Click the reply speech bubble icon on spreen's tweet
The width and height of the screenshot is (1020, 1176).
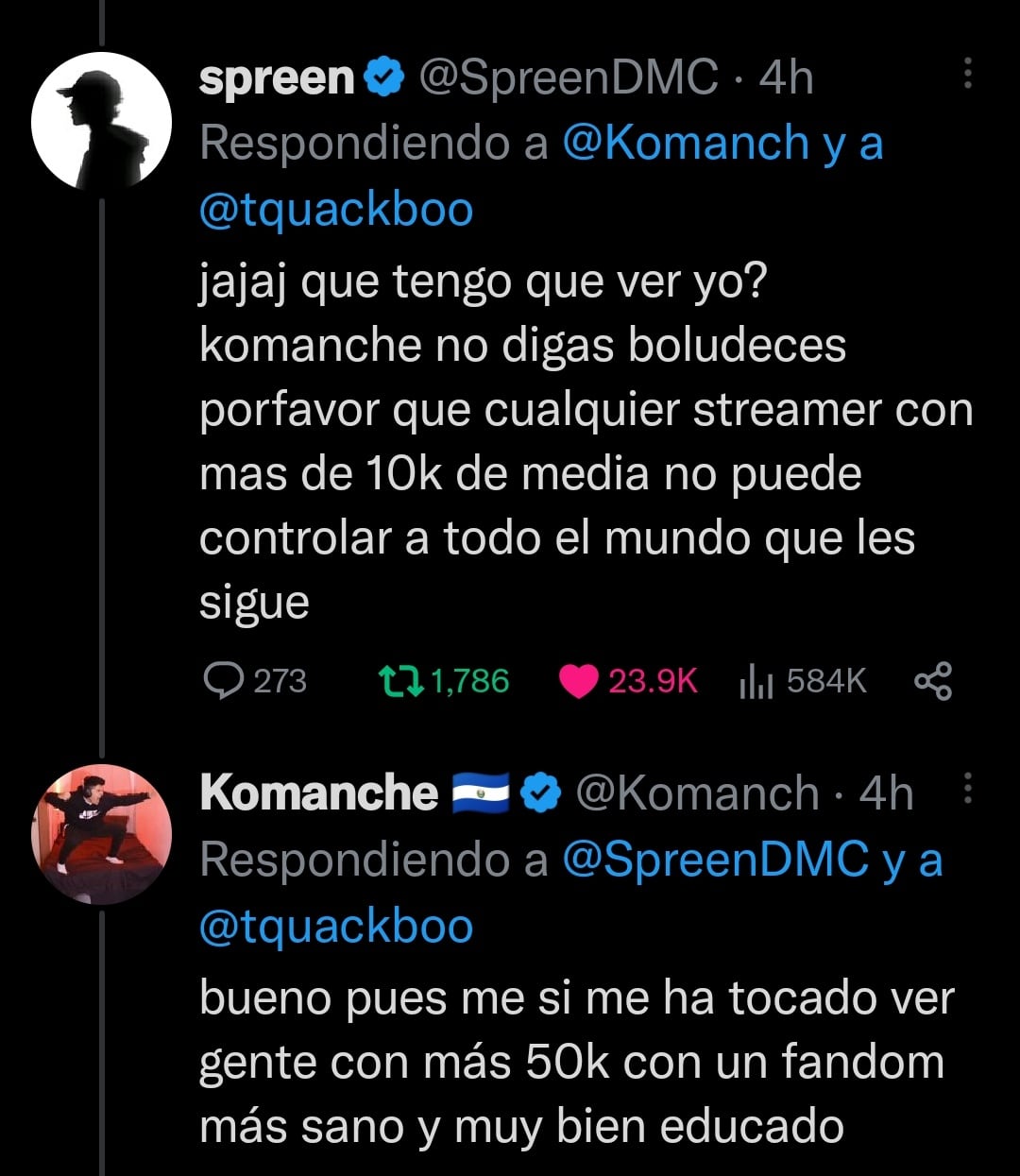pyautogui.click(x=224, y=680)
